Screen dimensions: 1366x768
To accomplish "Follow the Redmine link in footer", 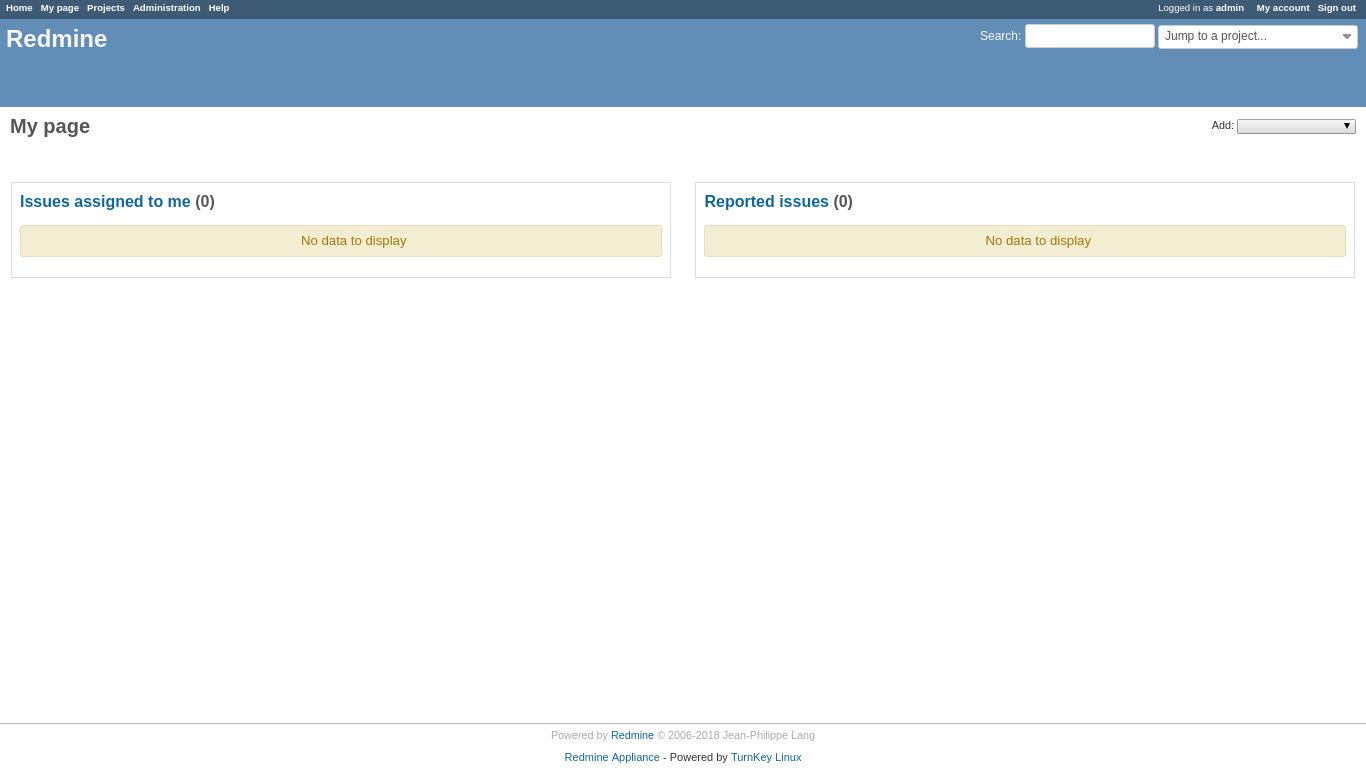I will (x=632, y=735).
